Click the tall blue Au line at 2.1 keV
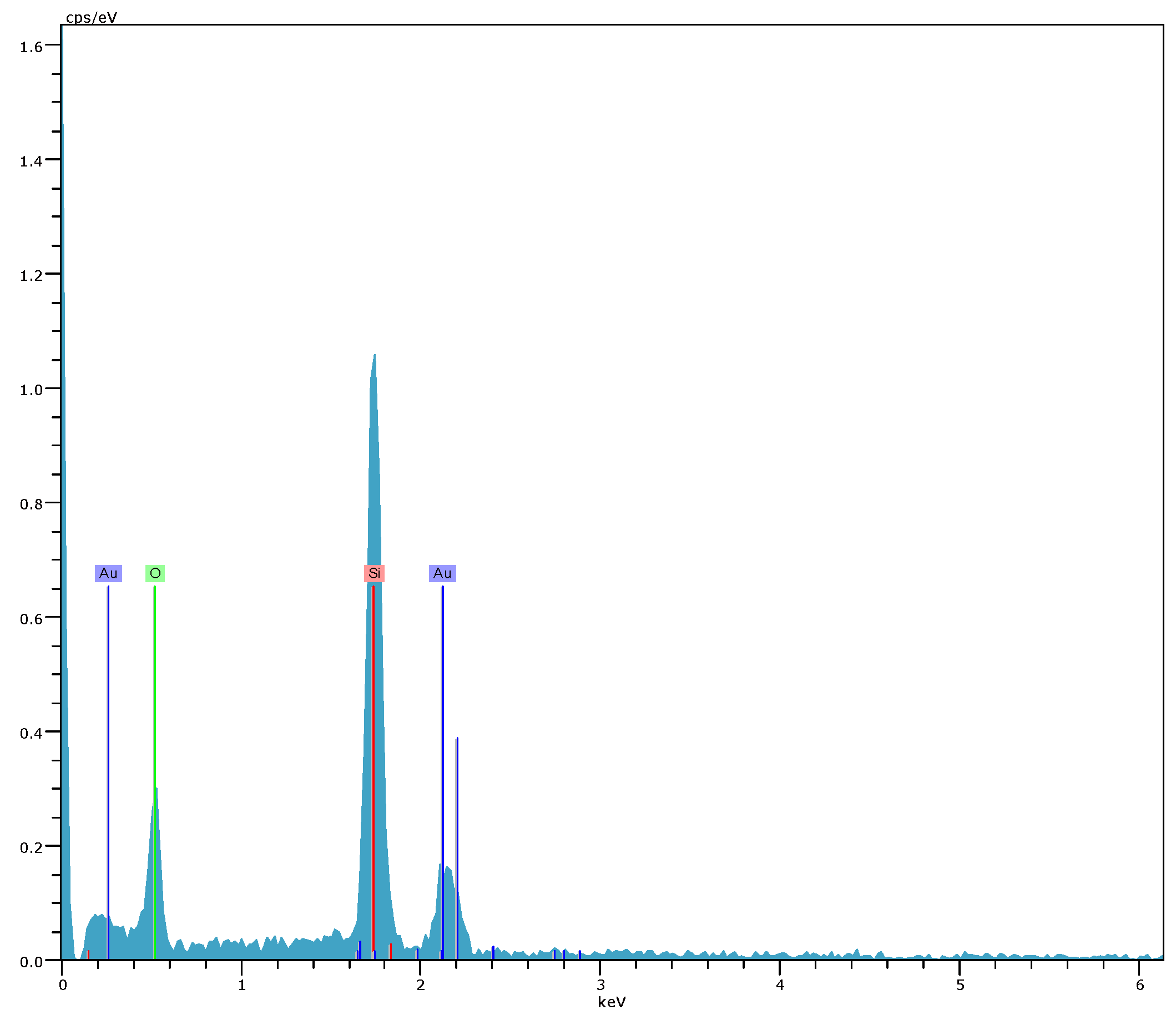1176x1020 pixels. point(442,711)
